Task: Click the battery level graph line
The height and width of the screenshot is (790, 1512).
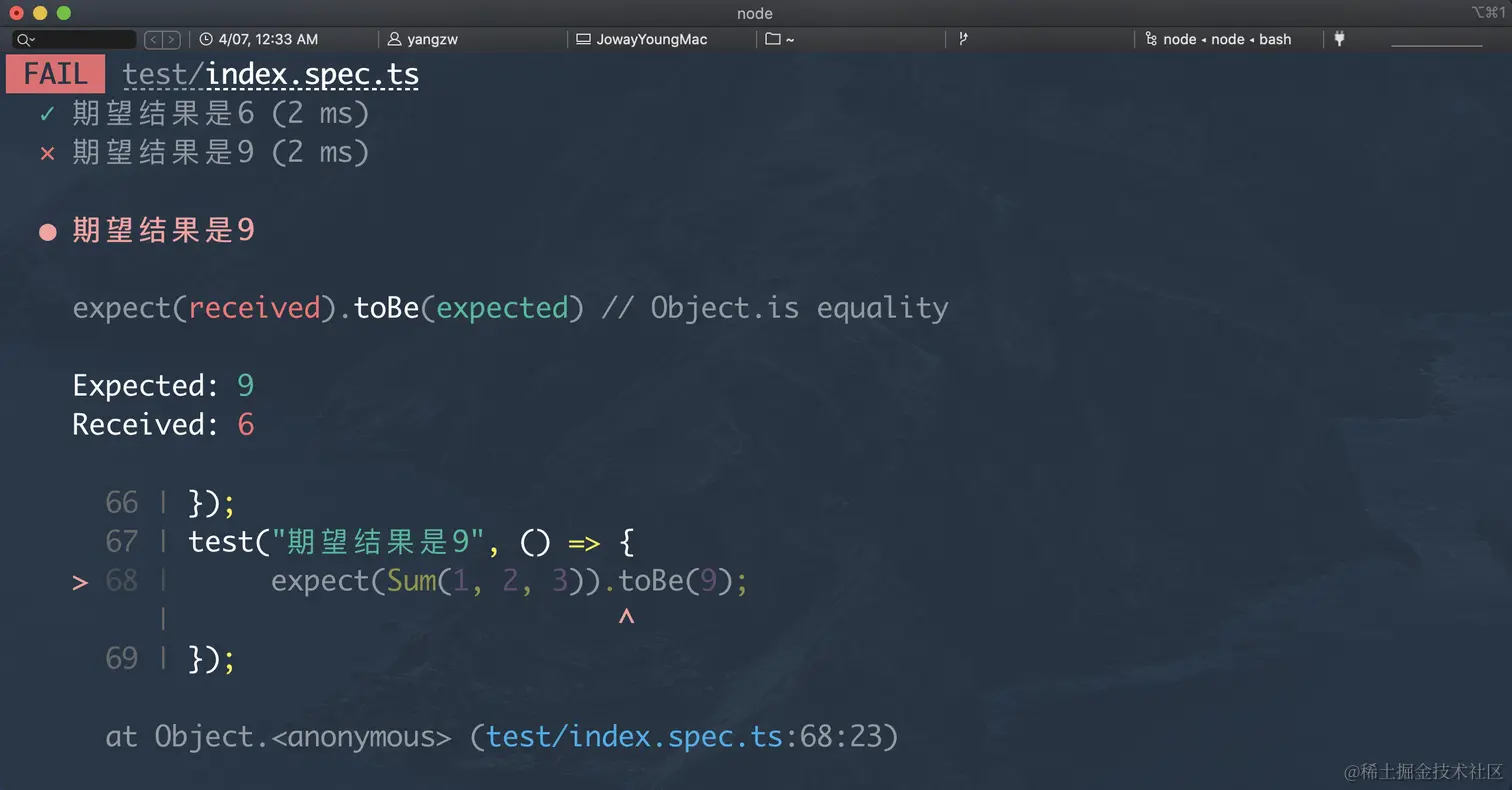Action: coord(1436,44)
